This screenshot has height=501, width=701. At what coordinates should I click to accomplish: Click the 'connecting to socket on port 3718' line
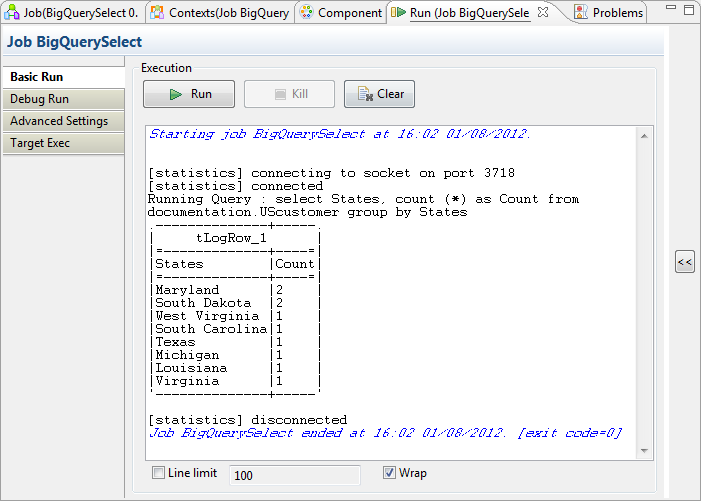(331, 173)
